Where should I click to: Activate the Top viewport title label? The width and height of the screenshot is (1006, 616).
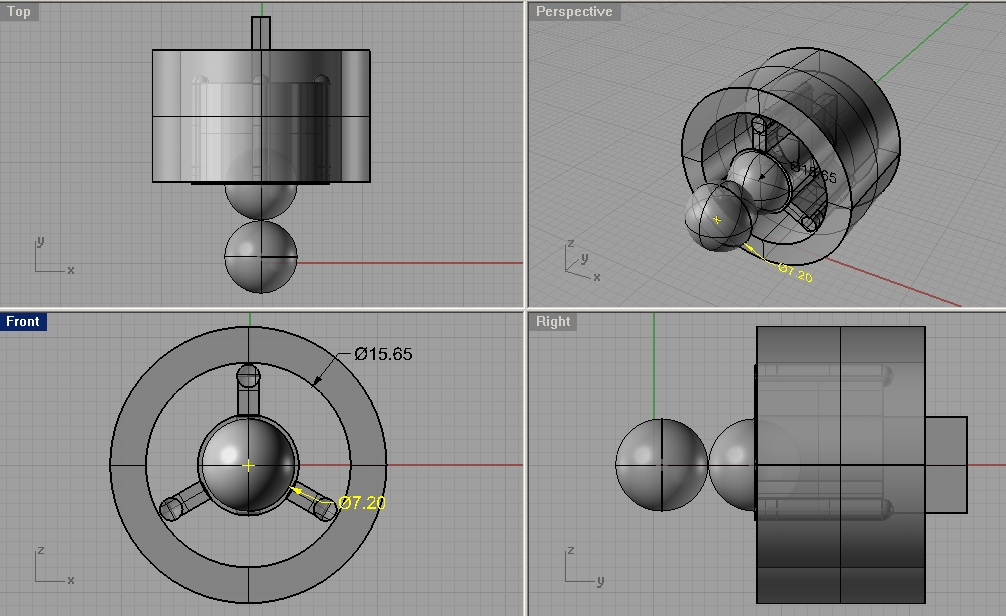tap(19, 12)
